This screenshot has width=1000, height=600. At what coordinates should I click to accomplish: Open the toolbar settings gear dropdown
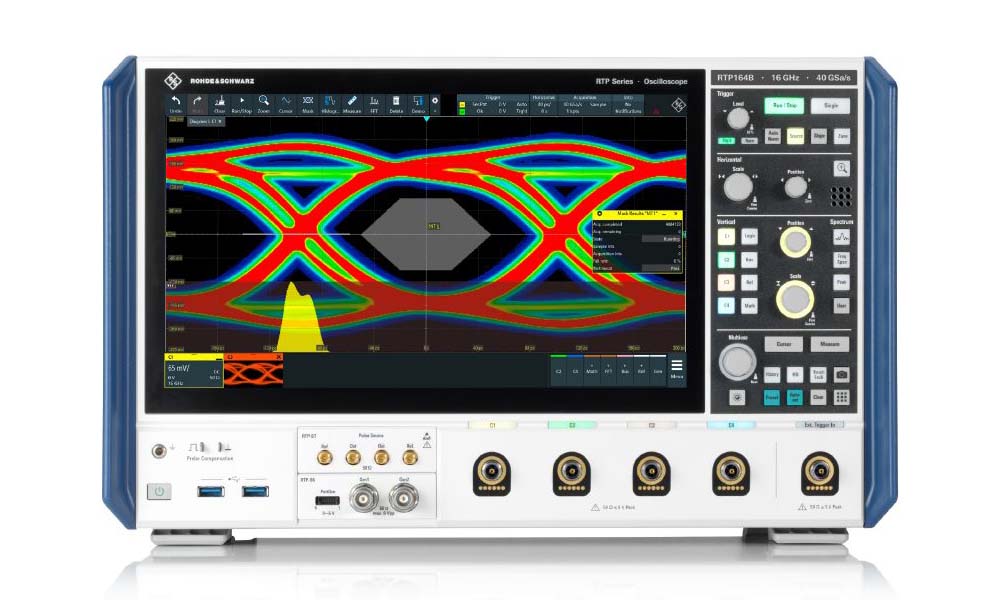click(x=435, y=101)
